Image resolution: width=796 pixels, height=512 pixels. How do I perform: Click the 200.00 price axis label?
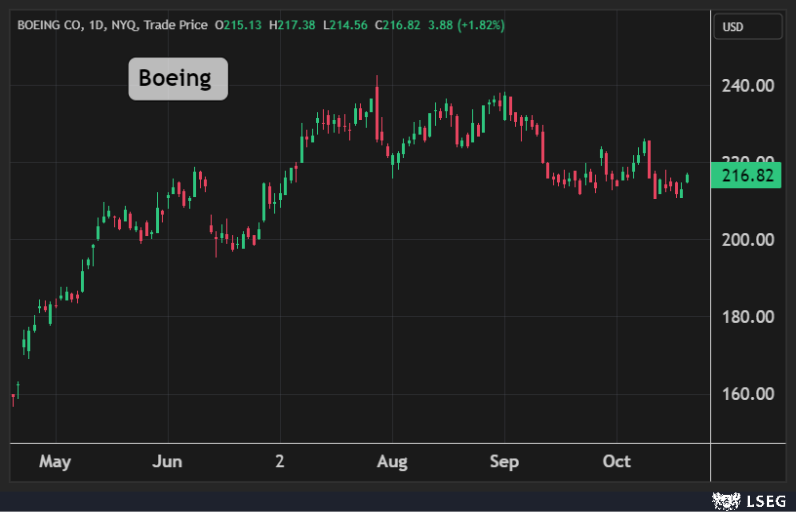pyautogui.click(x=748, y=240)
